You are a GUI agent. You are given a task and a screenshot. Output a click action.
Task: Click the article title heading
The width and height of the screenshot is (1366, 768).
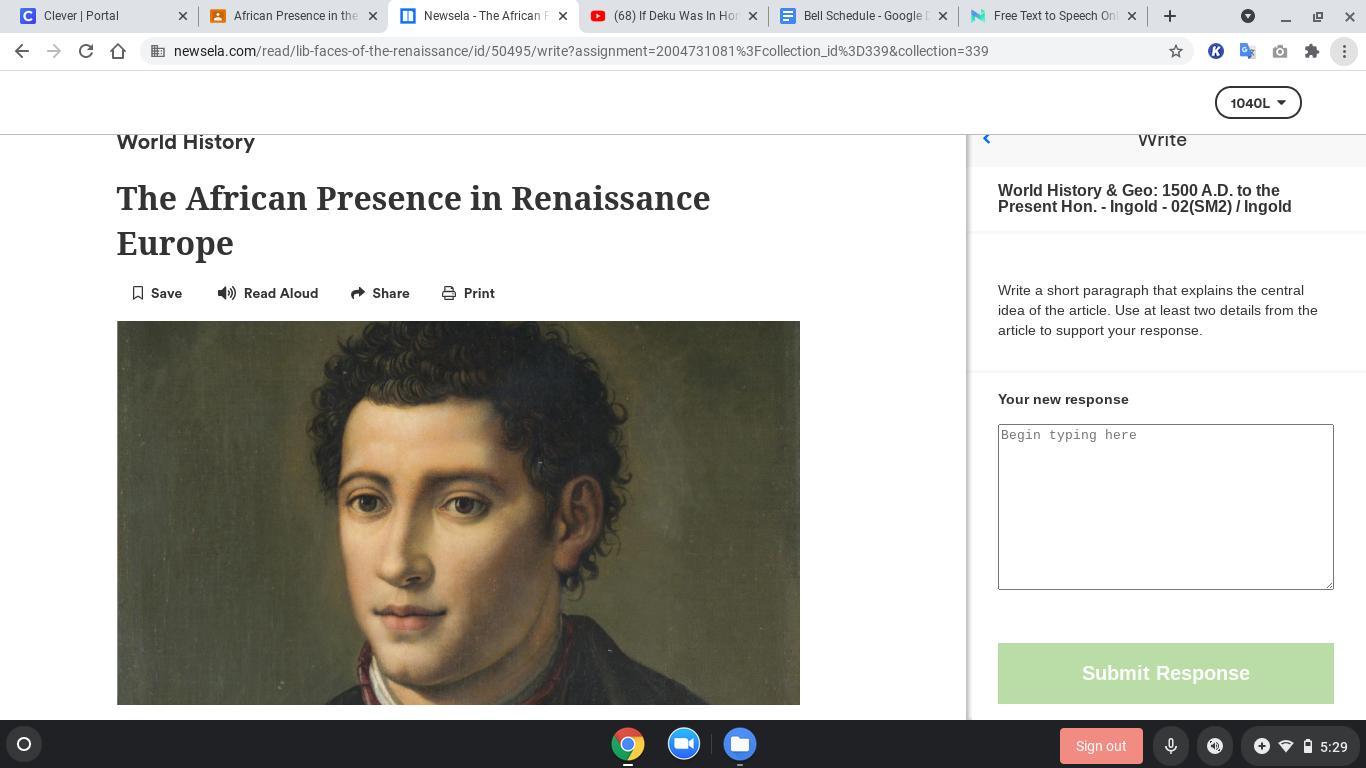coord(413,221)
